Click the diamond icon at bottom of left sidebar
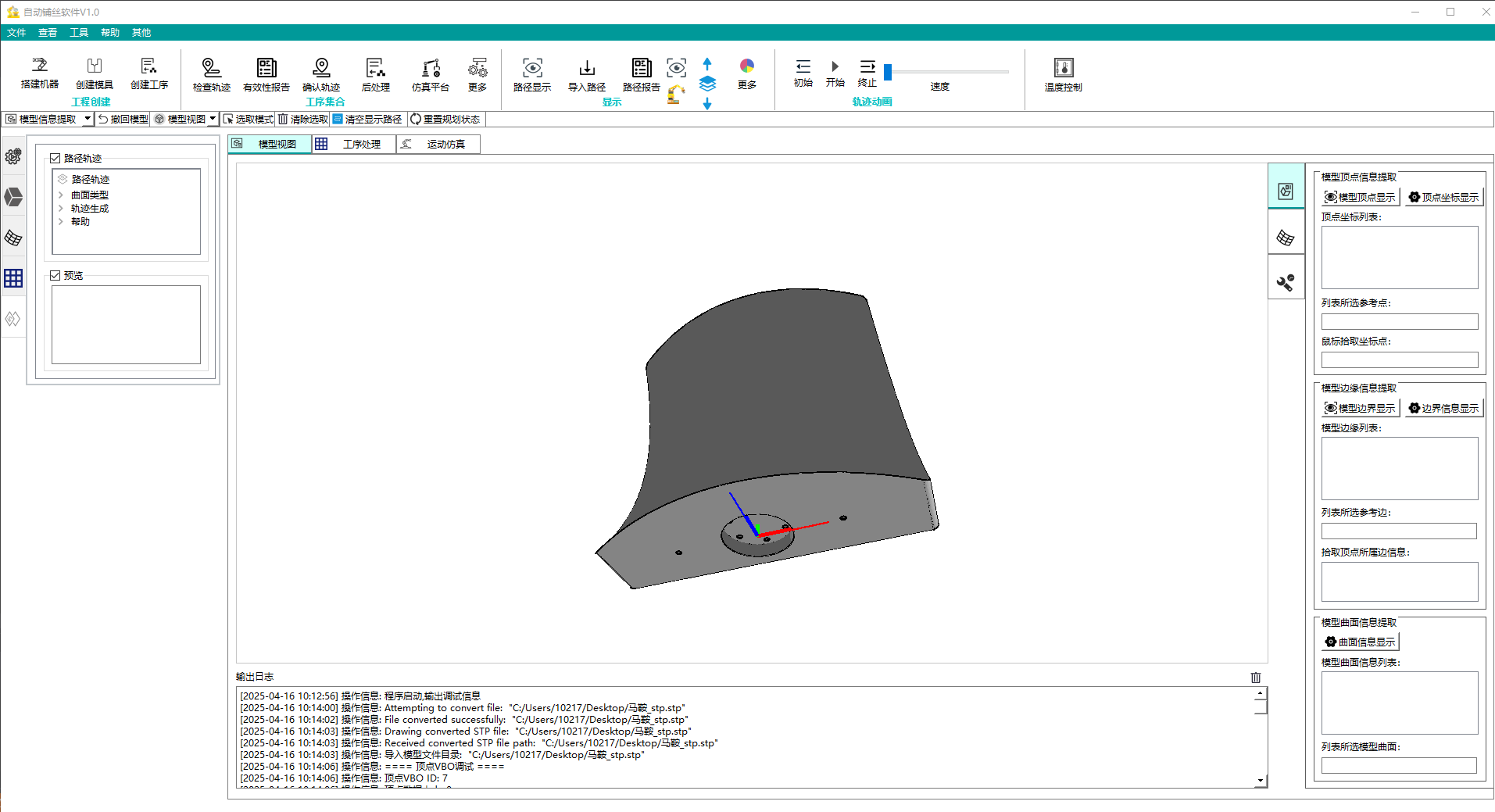Image resolution: width=1495 pixels, height=812 pixels. click(x=13, y=319)
